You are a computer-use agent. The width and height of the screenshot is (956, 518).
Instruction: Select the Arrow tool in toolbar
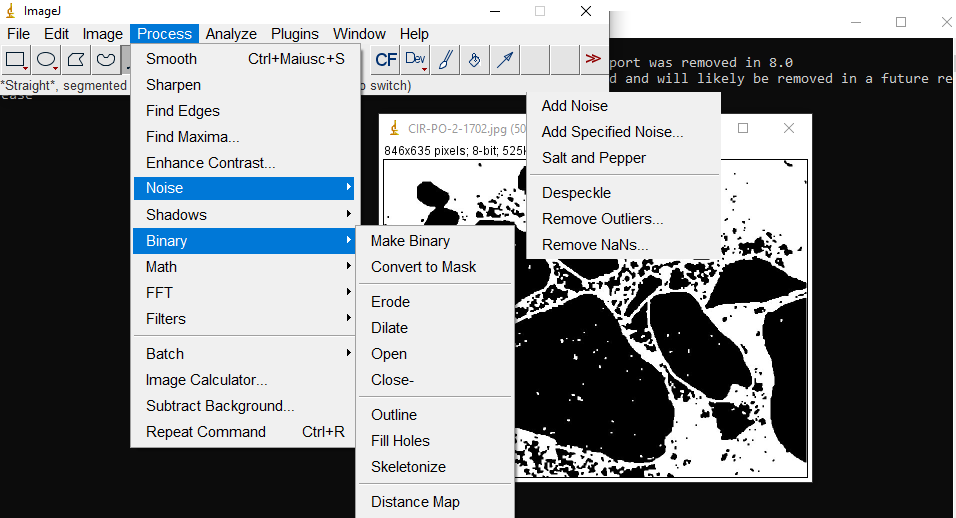pos(505,60)
